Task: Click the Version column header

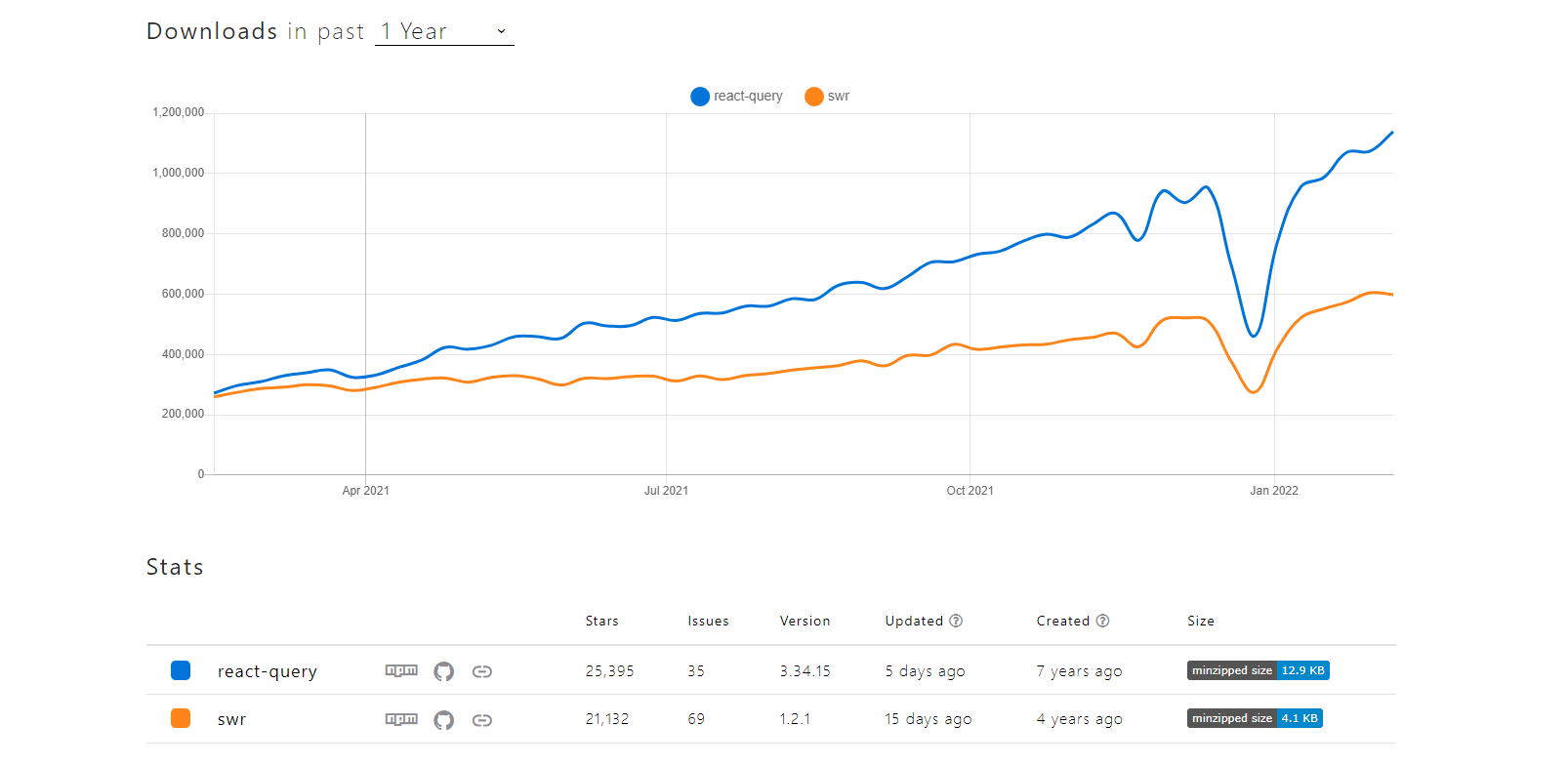Action: [805, 621]
